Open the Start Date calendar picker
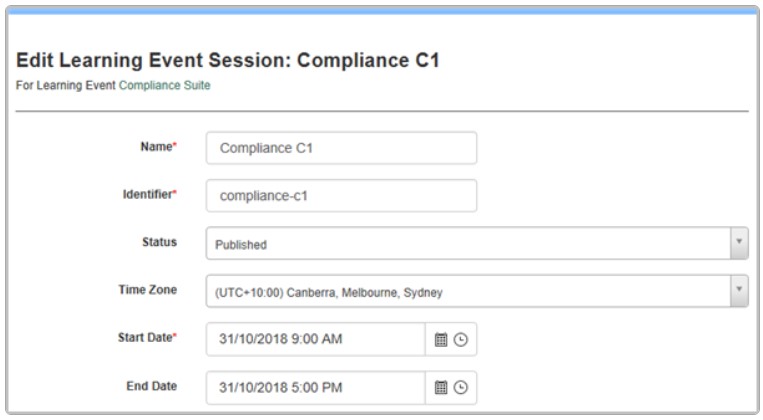This screenshot has height=420, width=763. coord(441,339)
